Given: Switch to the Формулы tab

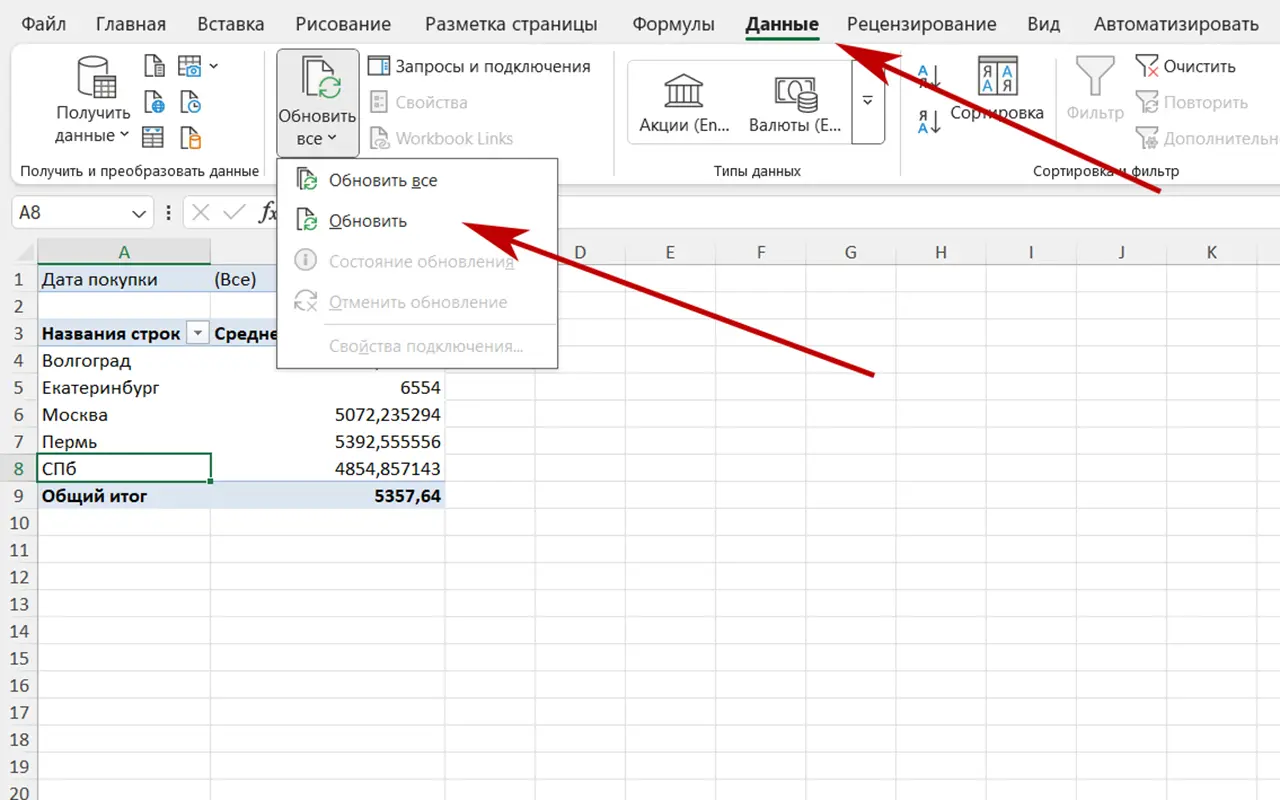Looking at the screenshot, I should point(673,24).
